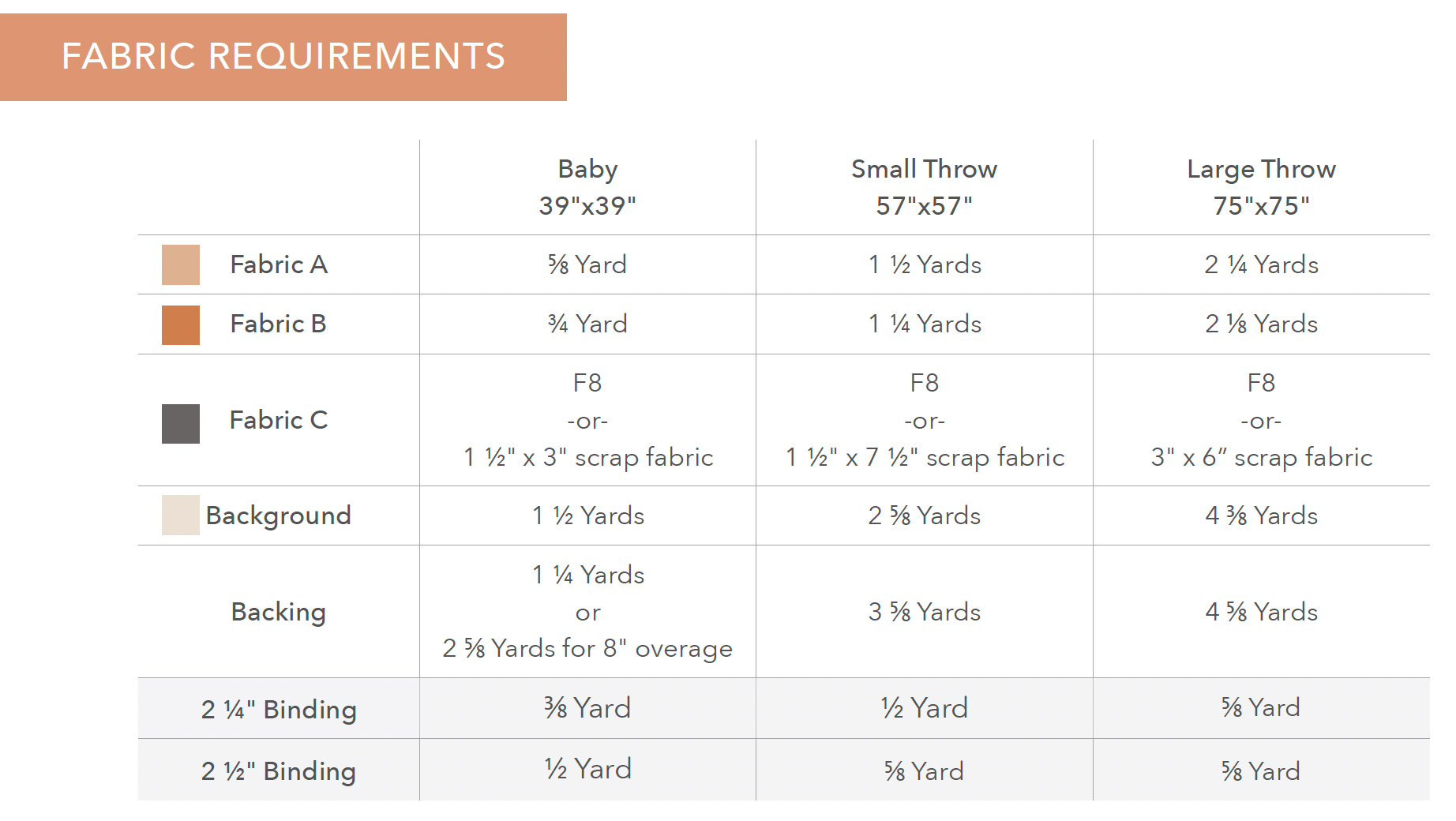Click the Fabric B row label

278,324
